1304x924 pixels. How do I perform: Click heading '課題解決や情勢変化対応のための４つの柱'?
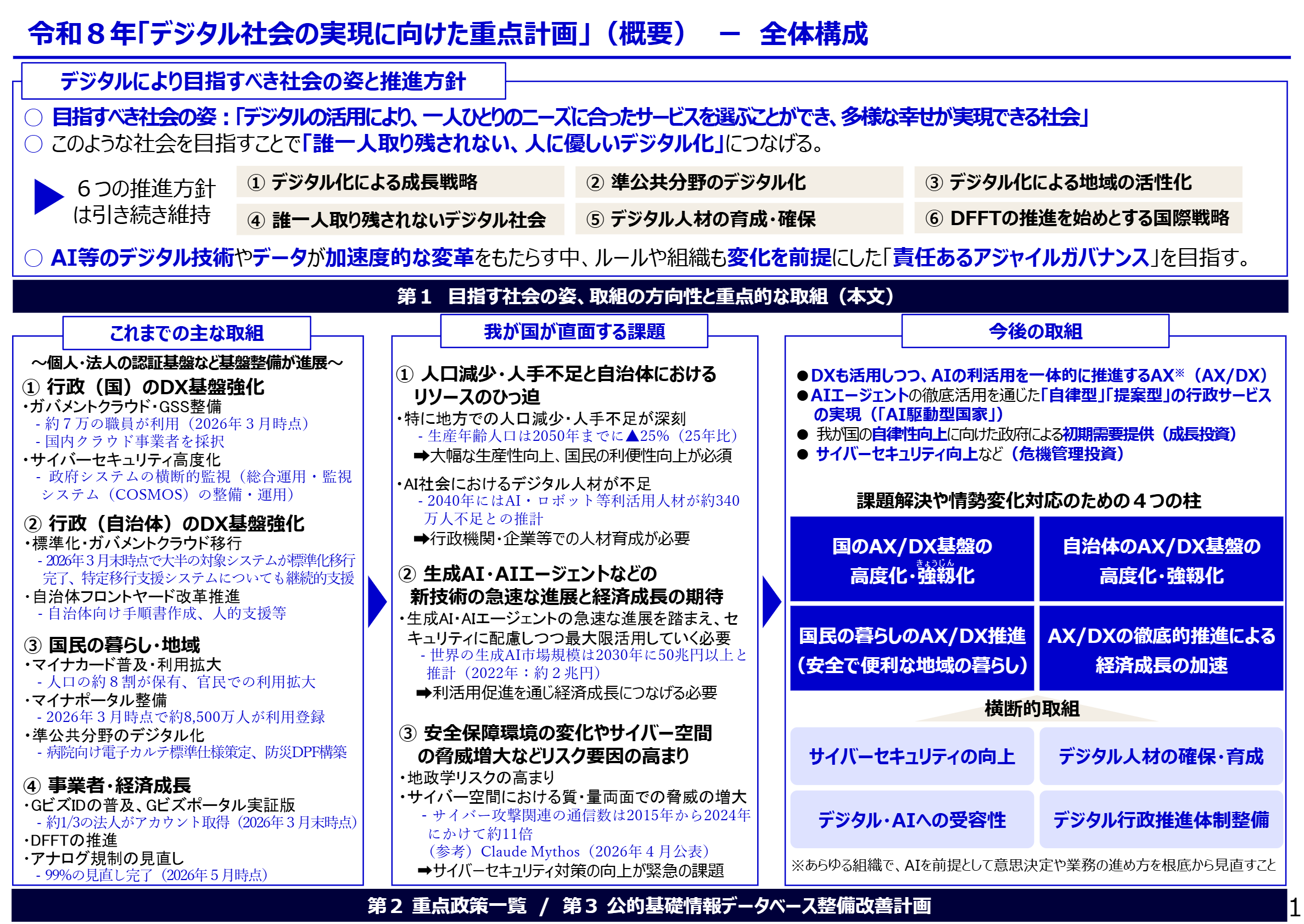pos(1029,501)
